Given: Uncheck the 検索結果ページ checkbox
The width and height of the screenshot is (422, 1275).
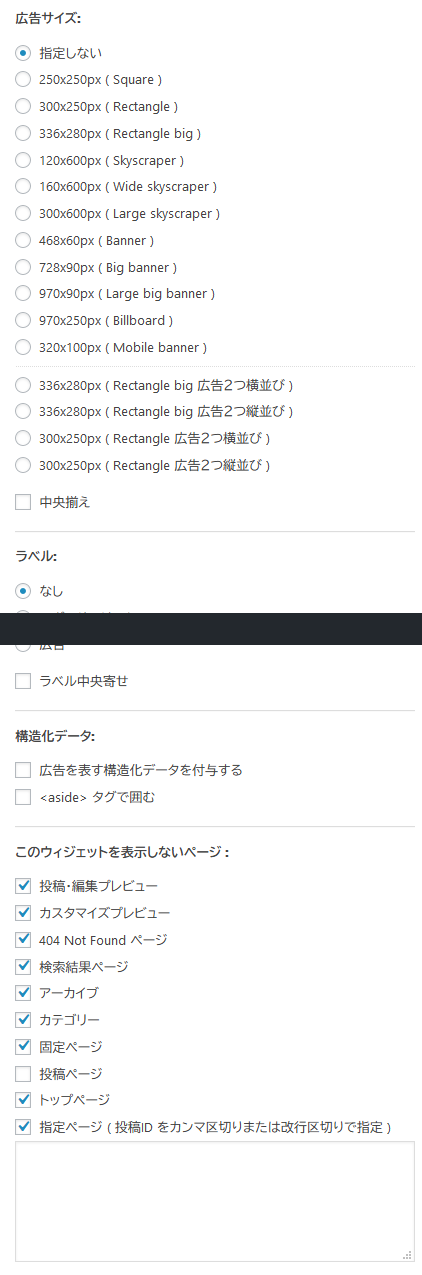Looking at the screenshot, I should 23,966.
